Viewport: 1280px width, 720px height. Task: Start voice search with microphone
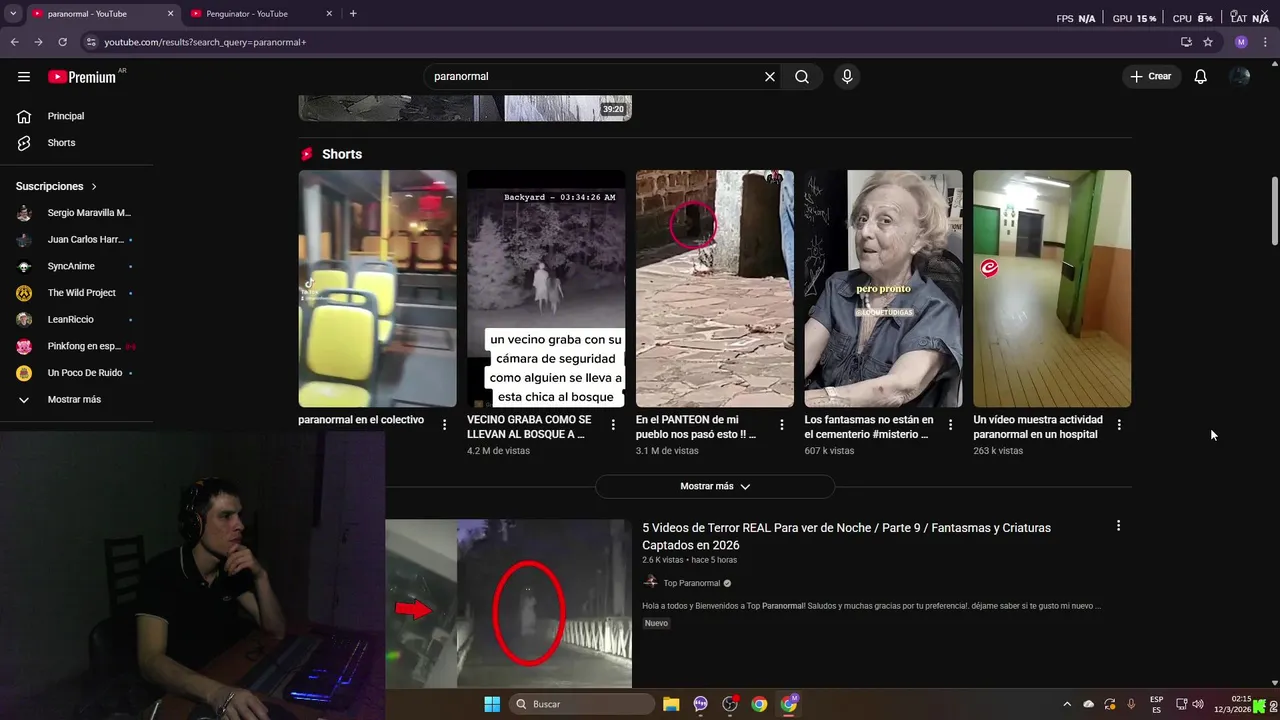coord(847,77)
